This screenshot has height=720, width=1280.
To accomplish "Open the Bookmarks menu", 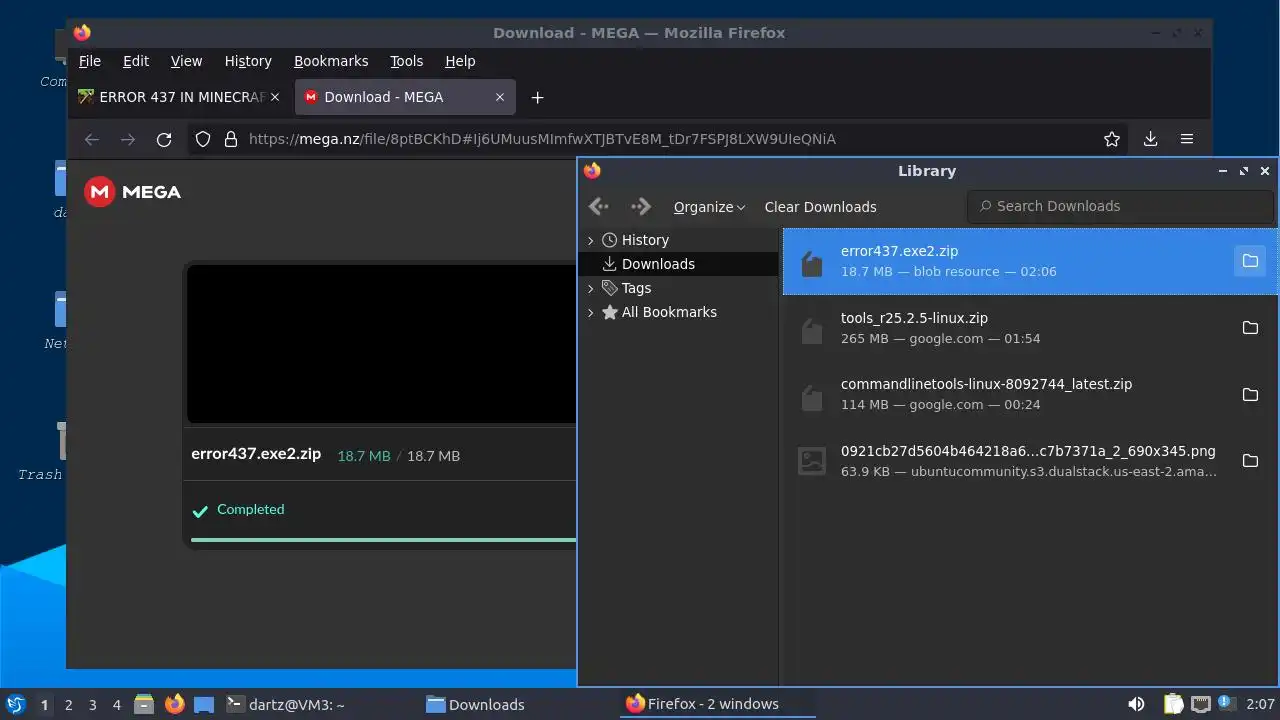I will point(331,61).
